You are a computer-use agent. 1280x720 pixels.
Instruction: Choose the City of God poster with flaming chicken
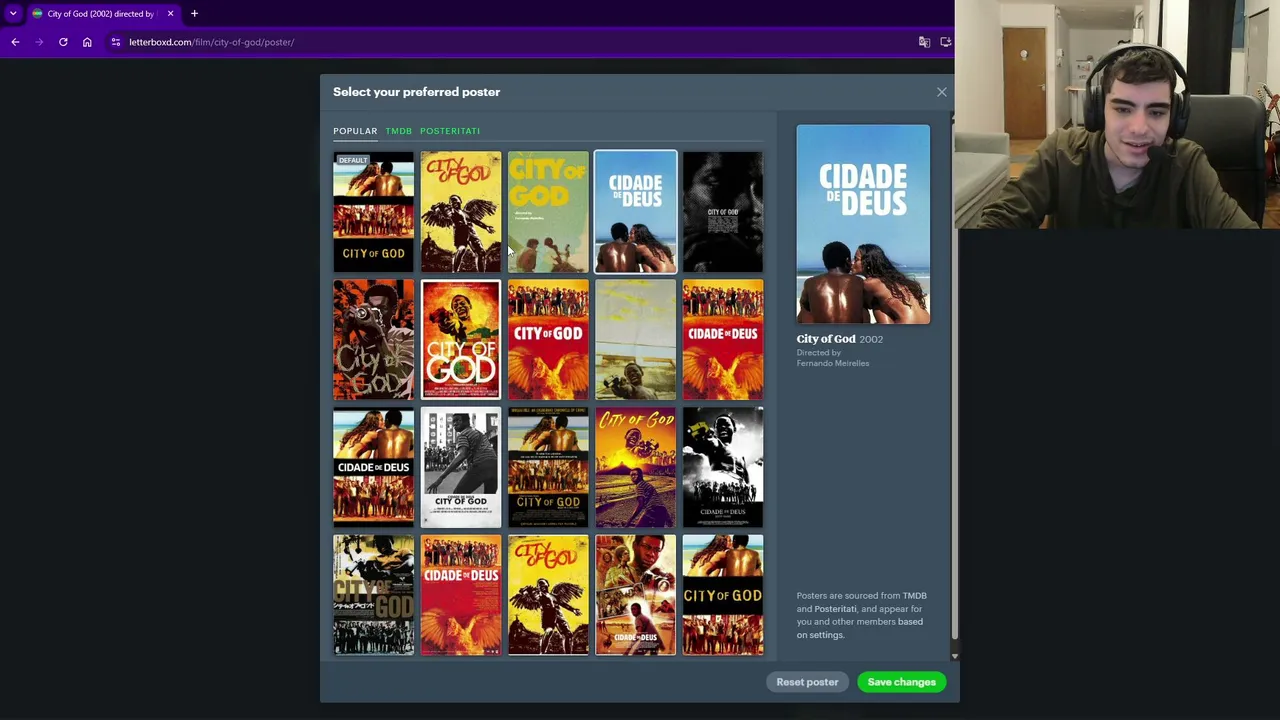(548, 340)
